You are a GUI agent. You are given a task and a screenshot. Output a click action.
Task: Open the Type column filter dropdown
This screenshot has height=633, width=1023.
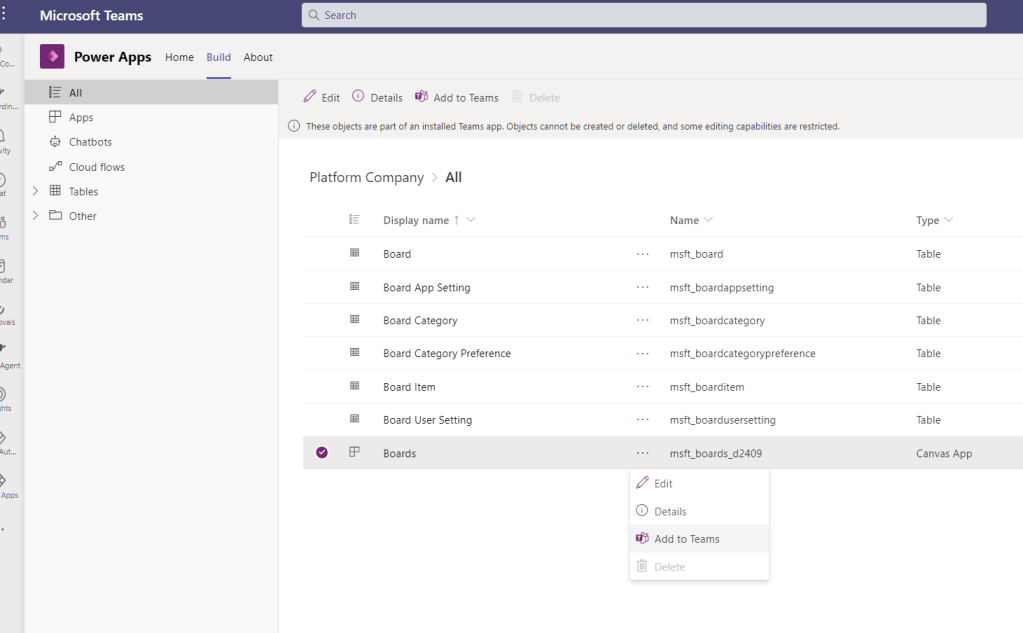point(949,220)
